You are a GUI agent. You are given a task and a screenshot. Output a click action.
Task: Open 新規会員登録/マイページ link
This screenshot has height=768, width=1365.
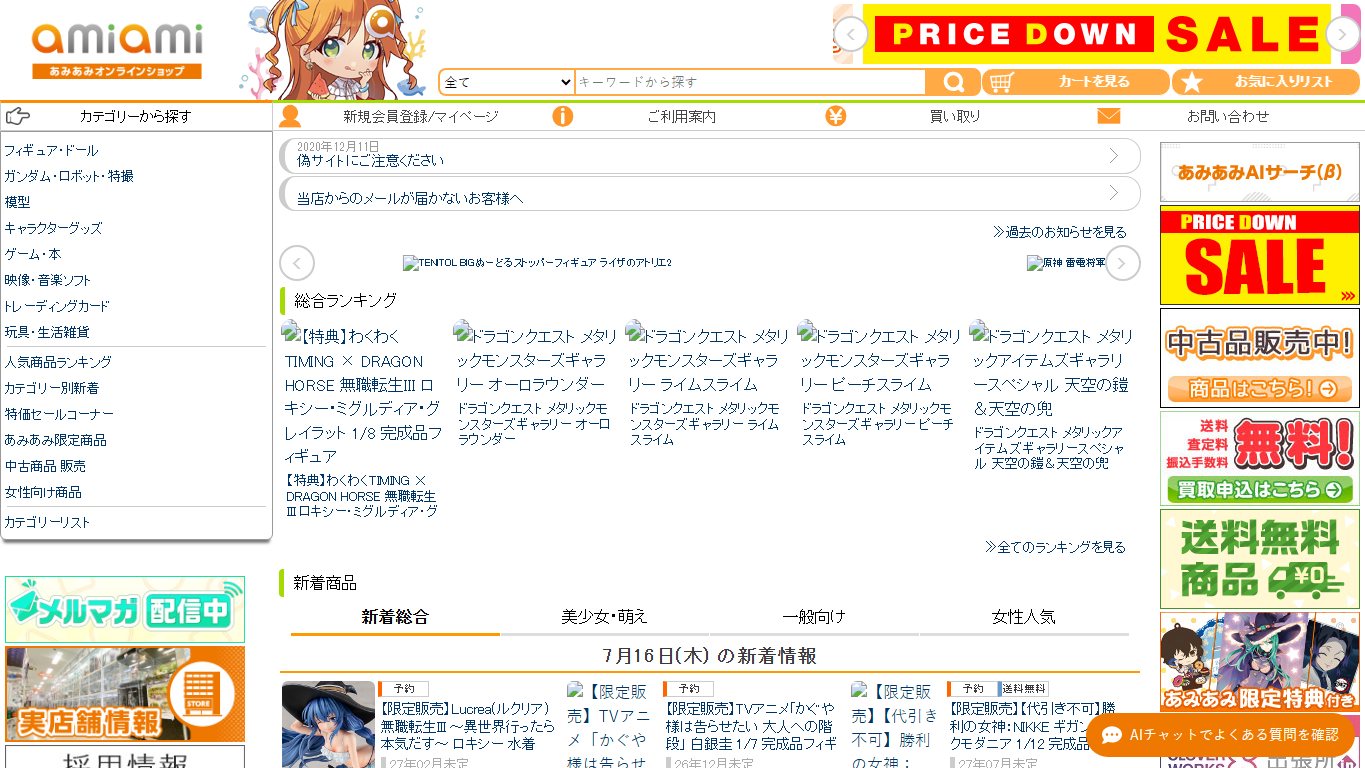420,116
